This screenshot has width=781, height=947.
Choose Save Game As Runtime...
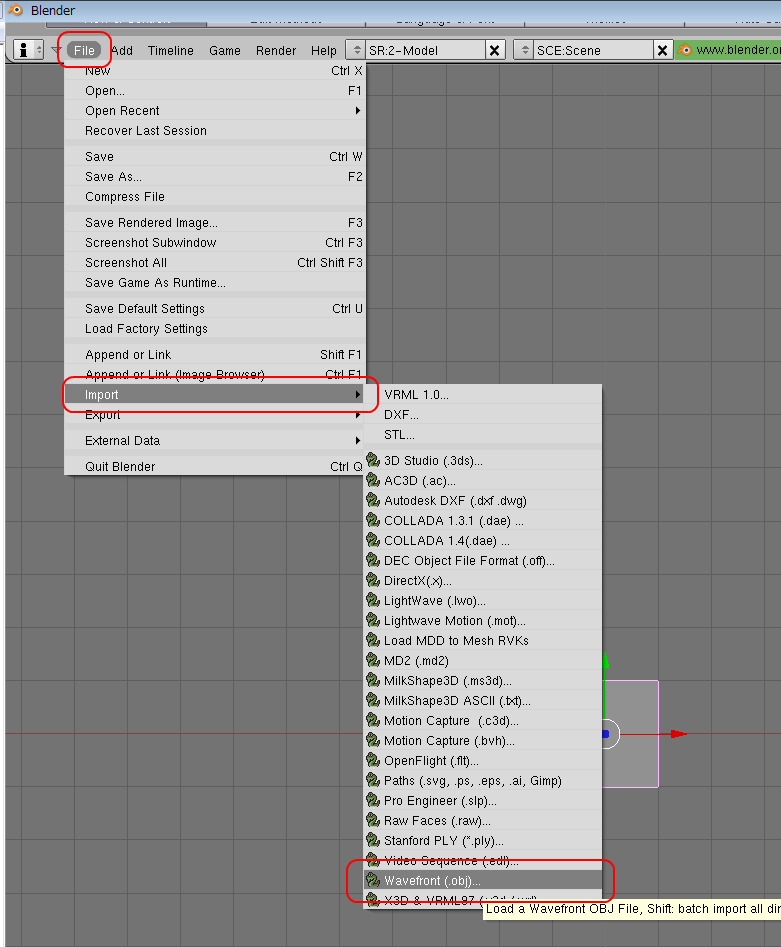pos(215,282)
